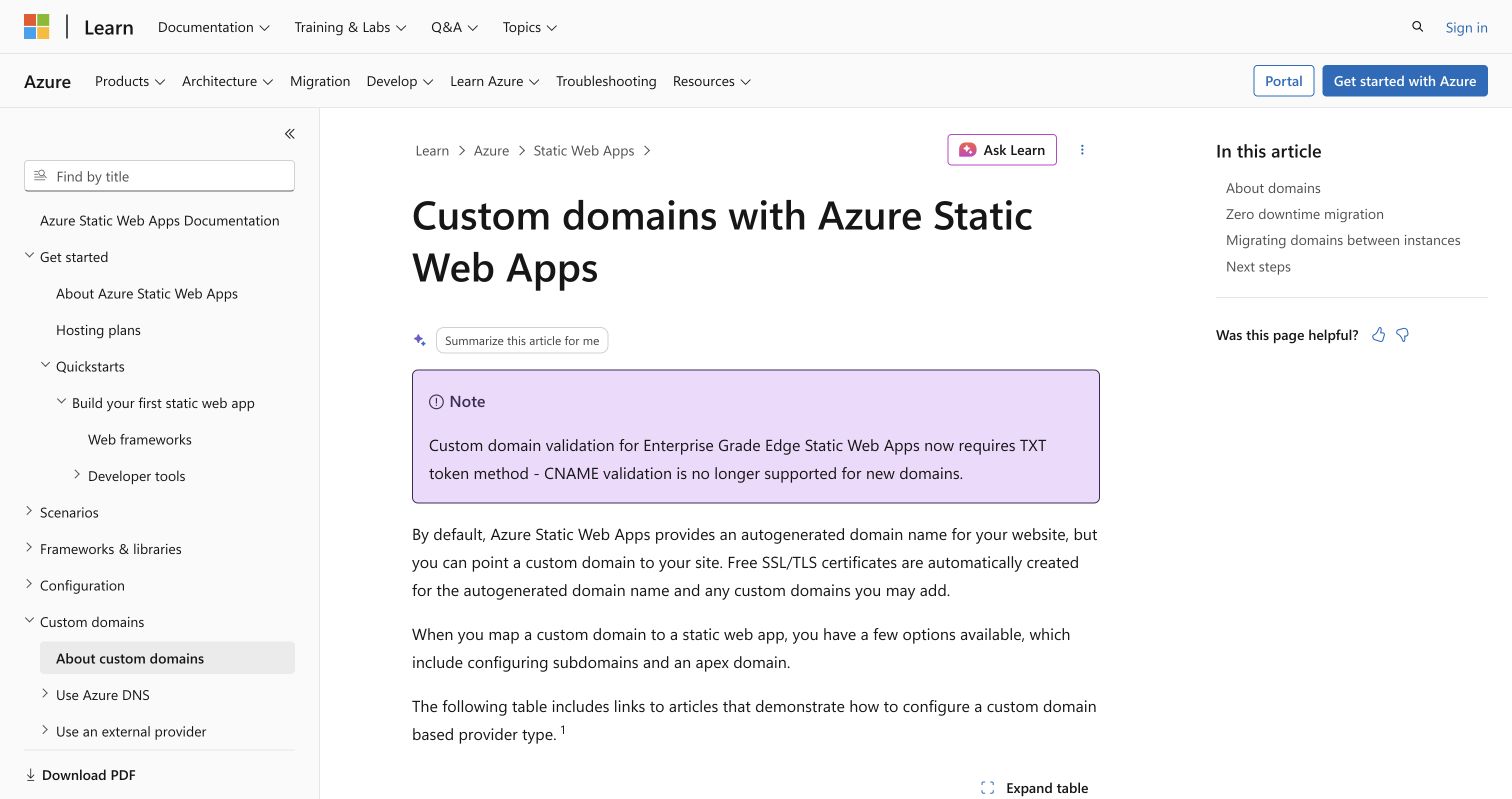This screenshot has height=799, width=1512.
Task: Collapse the table of contents sidebar
Action: coord(289,134)
